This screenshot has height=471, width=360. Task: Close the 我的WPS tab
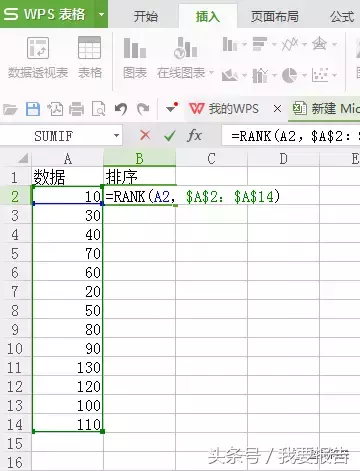[x=277, y=109]
